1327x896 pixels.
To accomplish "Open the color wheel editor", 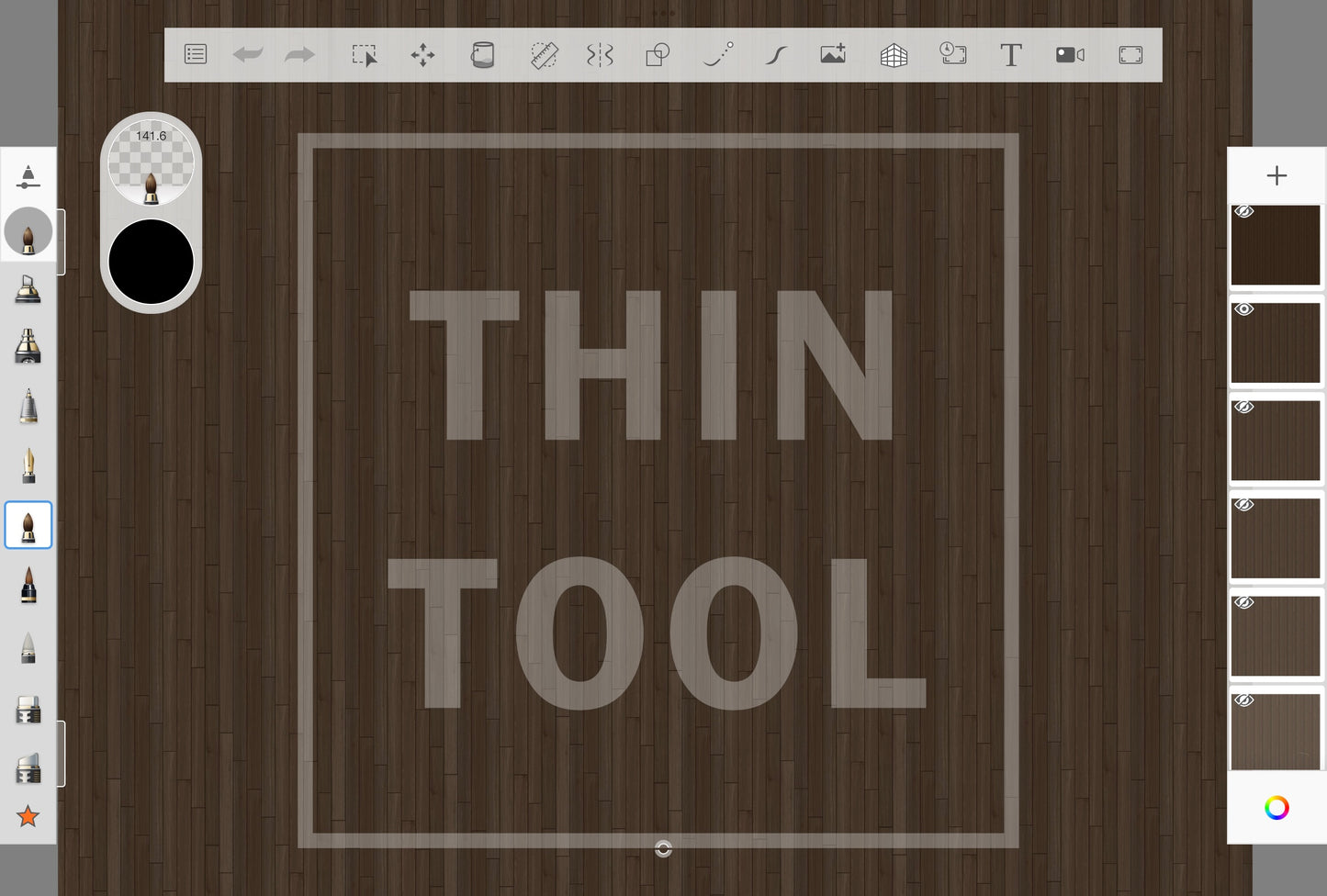I will click(x=1276, y=808).
